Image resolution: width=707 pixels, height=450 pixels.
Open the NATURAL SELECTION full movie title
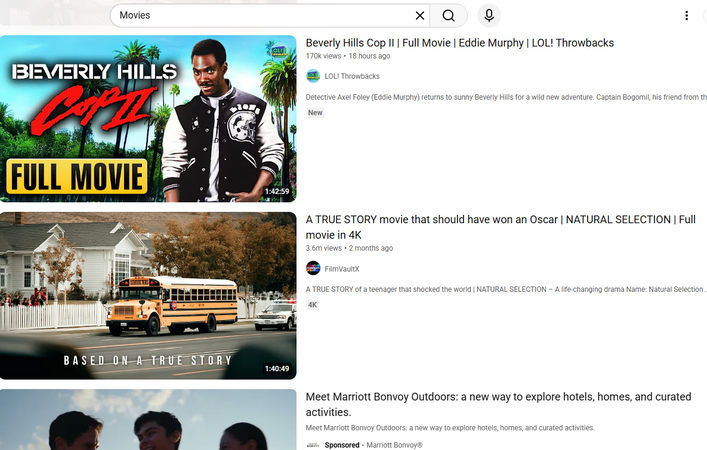pyautogui.click(x=500, y=227)
